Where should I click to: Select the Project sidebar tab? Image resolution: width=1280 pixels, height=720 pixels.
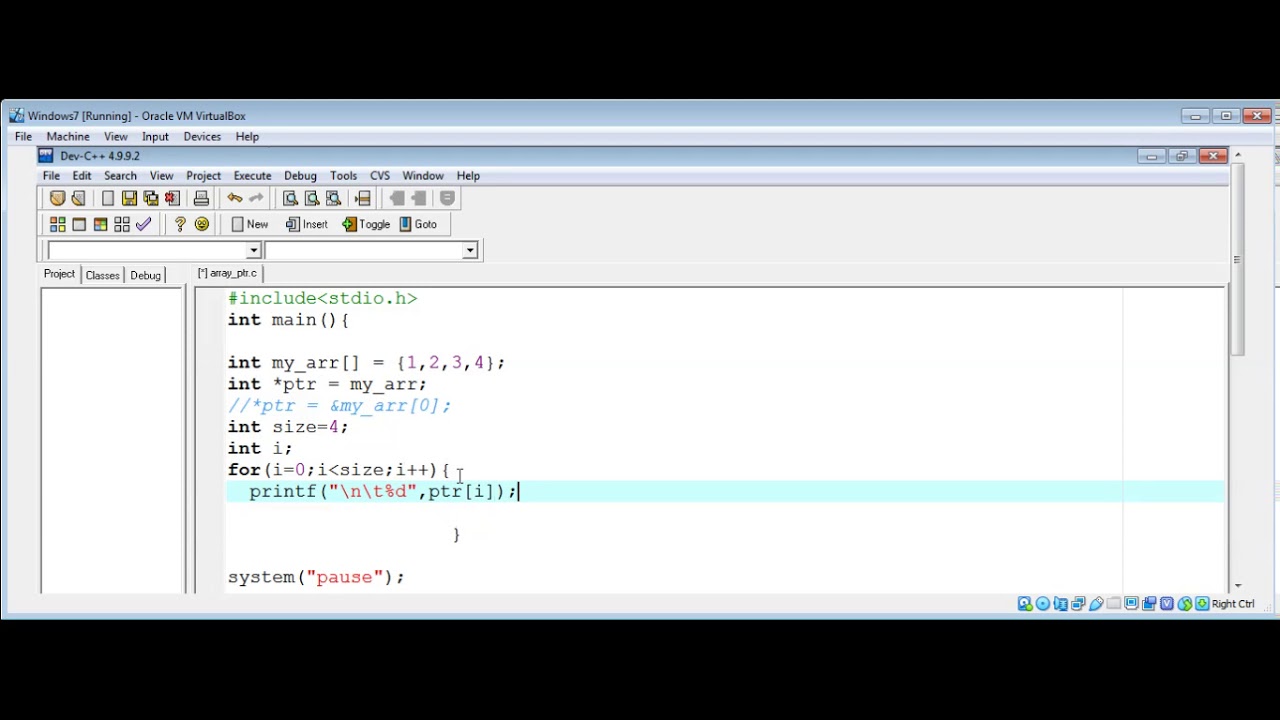[59, 274]
